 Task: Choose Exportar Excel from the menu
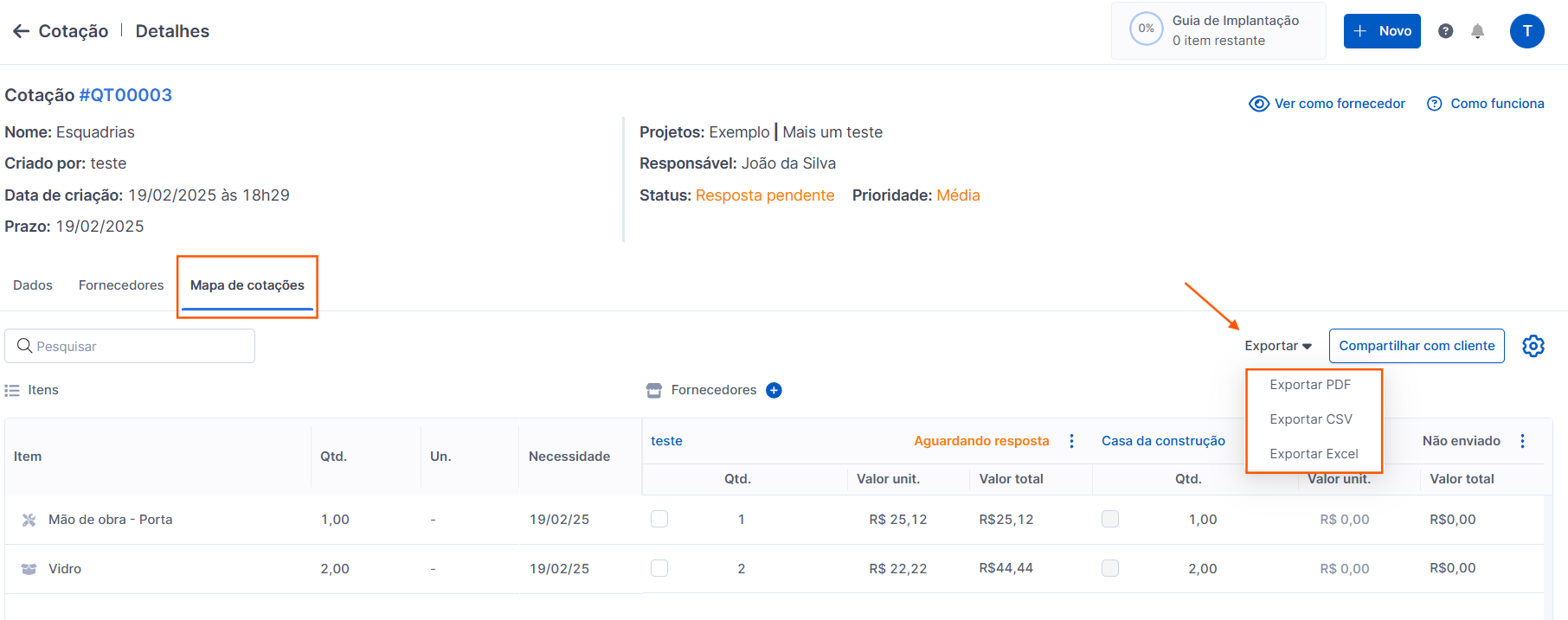click(1313, 454)
